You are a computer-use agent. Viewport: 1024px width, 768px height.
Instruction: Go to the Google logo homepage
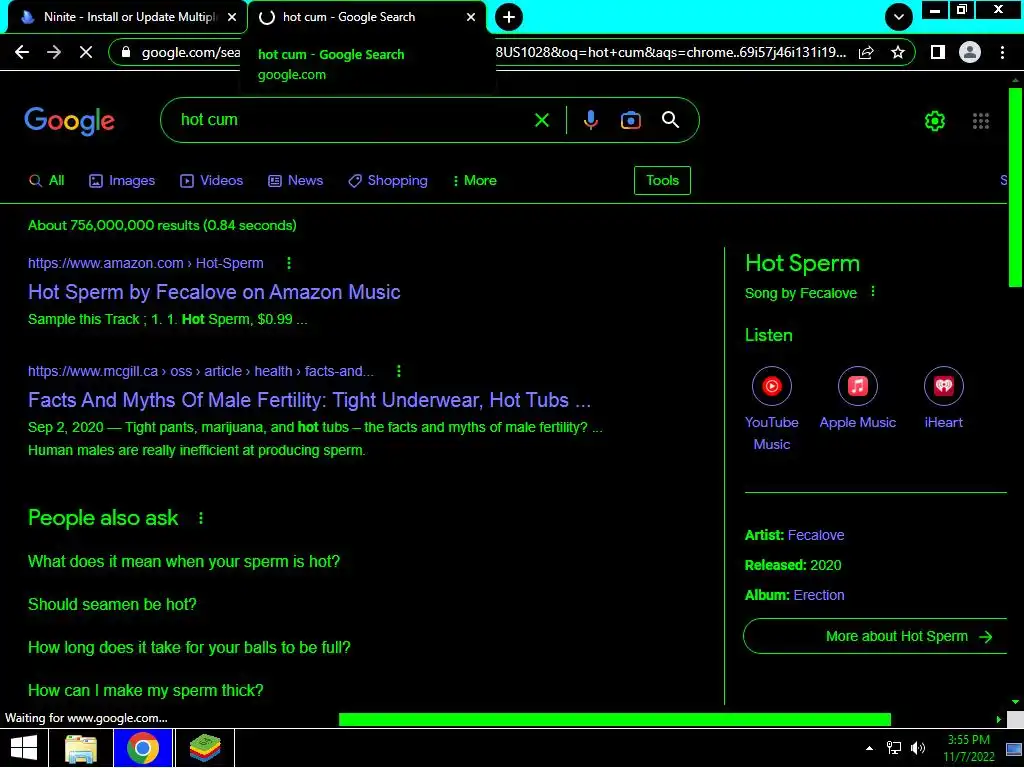pyautogui.click(x=69, y=121)
